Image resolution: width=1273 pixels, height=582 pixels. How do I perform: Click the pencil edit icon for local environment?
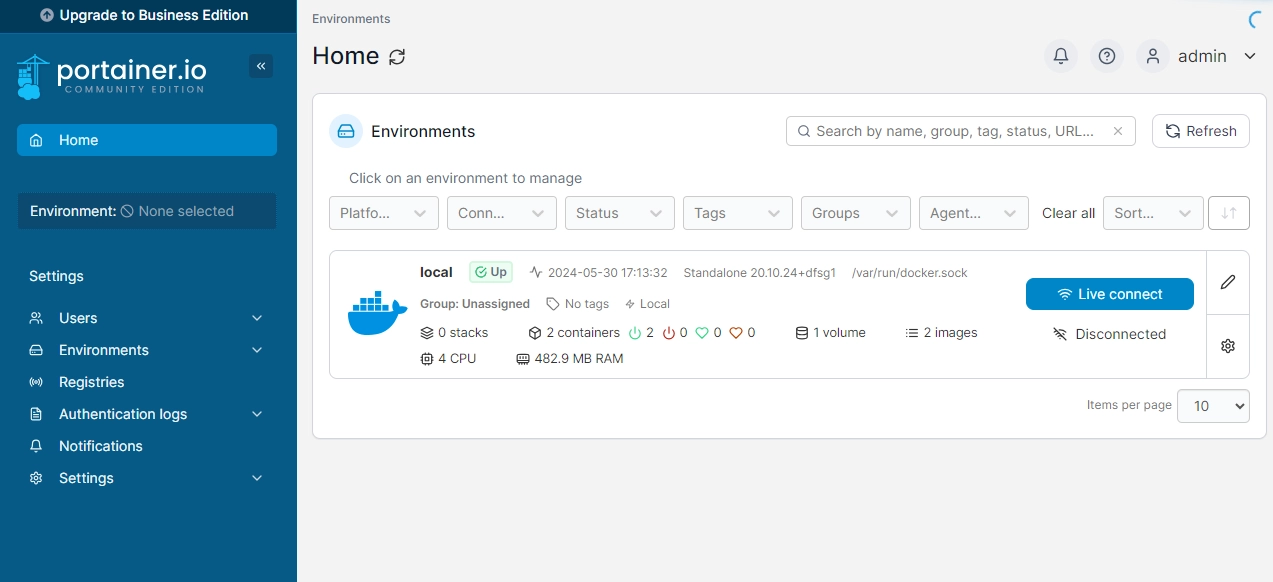pos(1228,282)
